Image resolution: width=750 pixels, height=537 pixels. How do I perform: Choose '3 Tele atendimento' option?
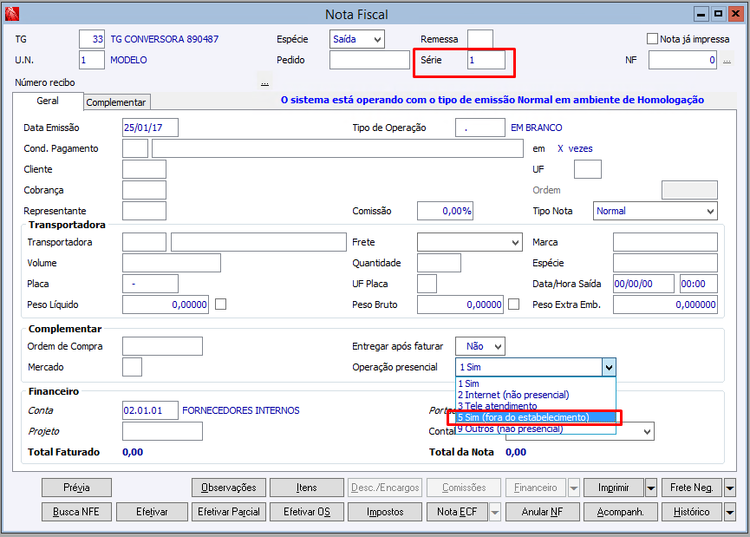(x=536, y=406)
